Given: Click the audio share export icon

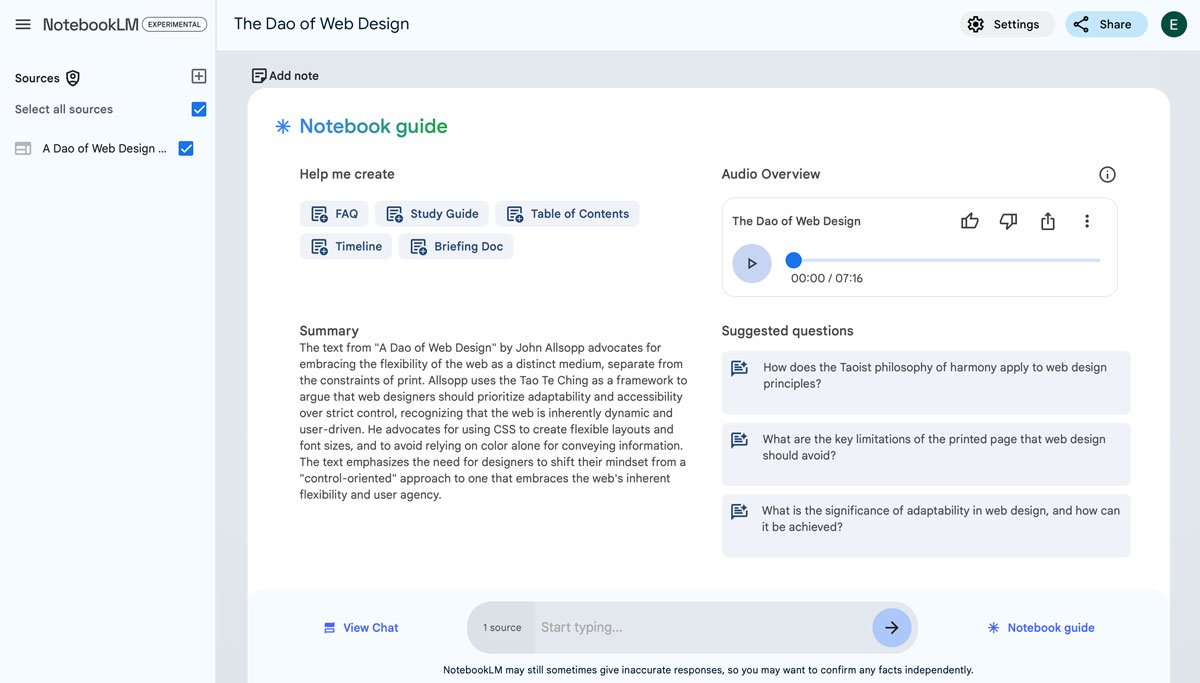Looking at the screenshot, I should 1047,221.
